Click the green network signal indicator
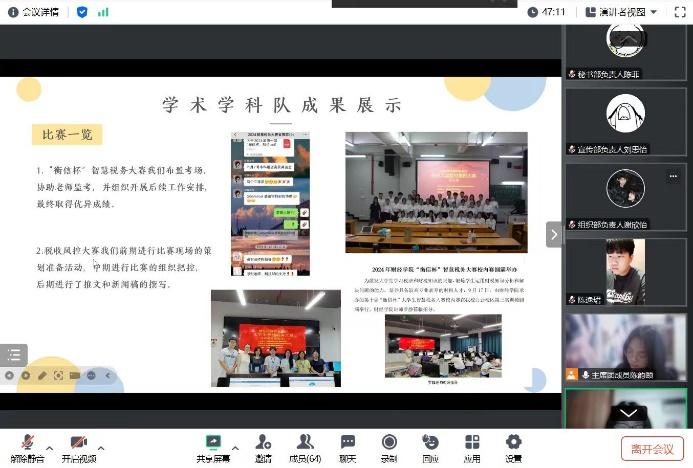693x468 pixels. coord(103,11)
